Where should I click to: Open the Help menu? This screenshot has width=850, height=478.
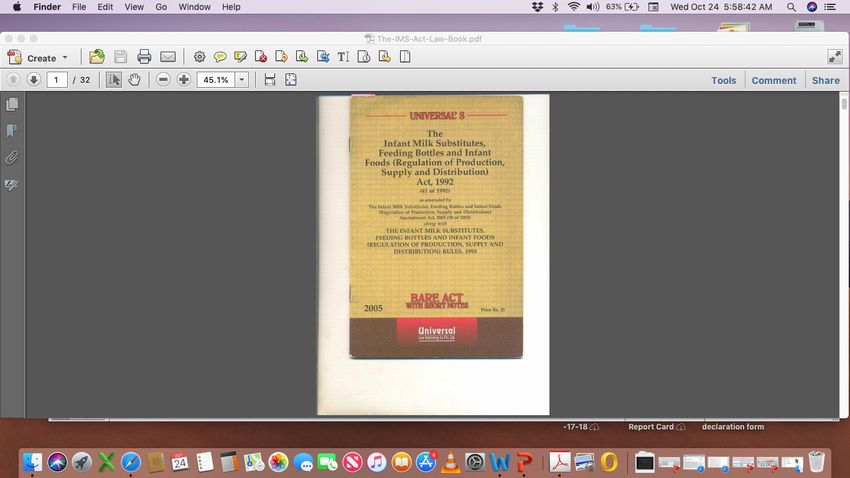[x=231, y=7]
